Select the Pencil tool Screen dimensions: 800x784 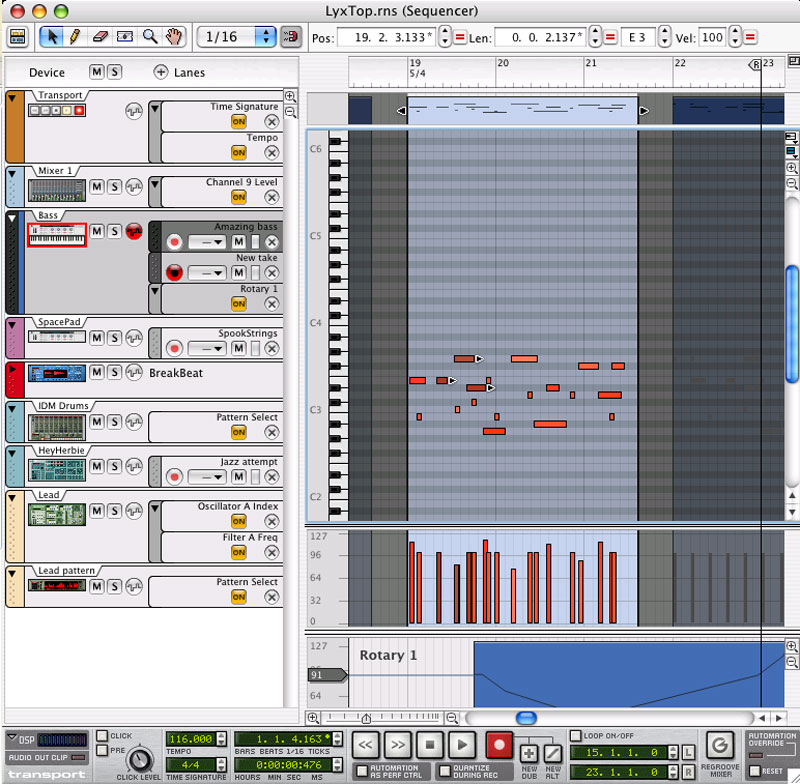point(74,37)
